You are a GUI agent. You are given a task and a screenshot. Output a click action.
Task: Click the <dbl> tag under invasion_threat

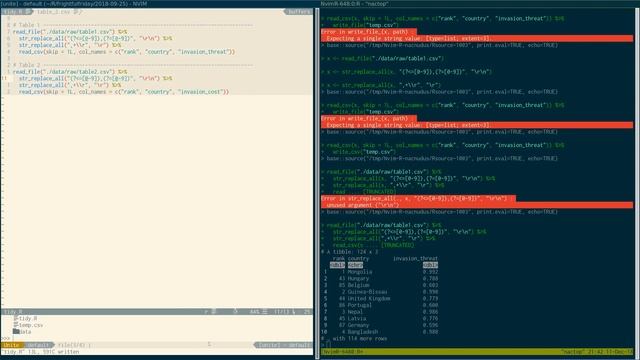click(x=430, y=265)
